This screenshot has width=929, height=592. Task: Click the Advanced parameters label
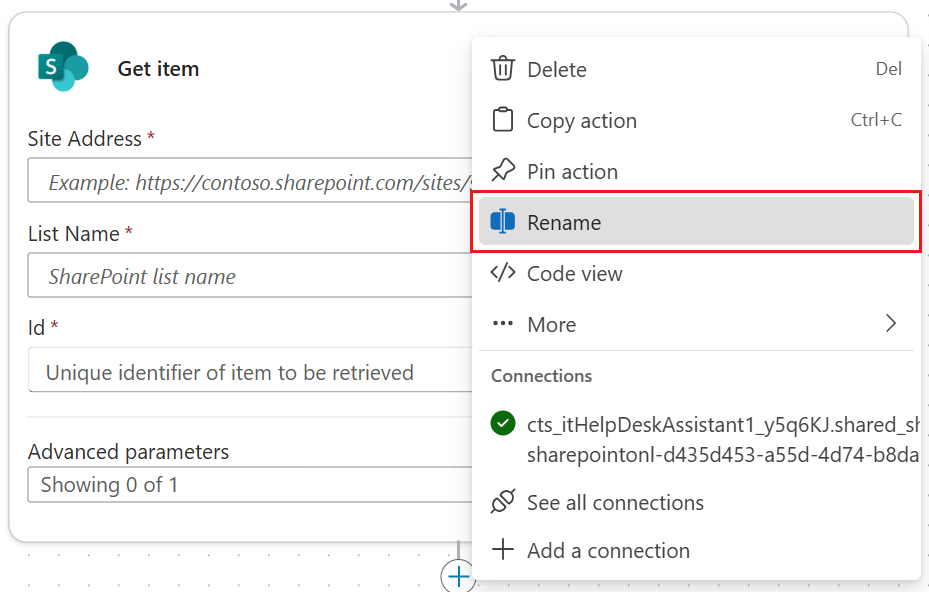(x=128, y=452)
